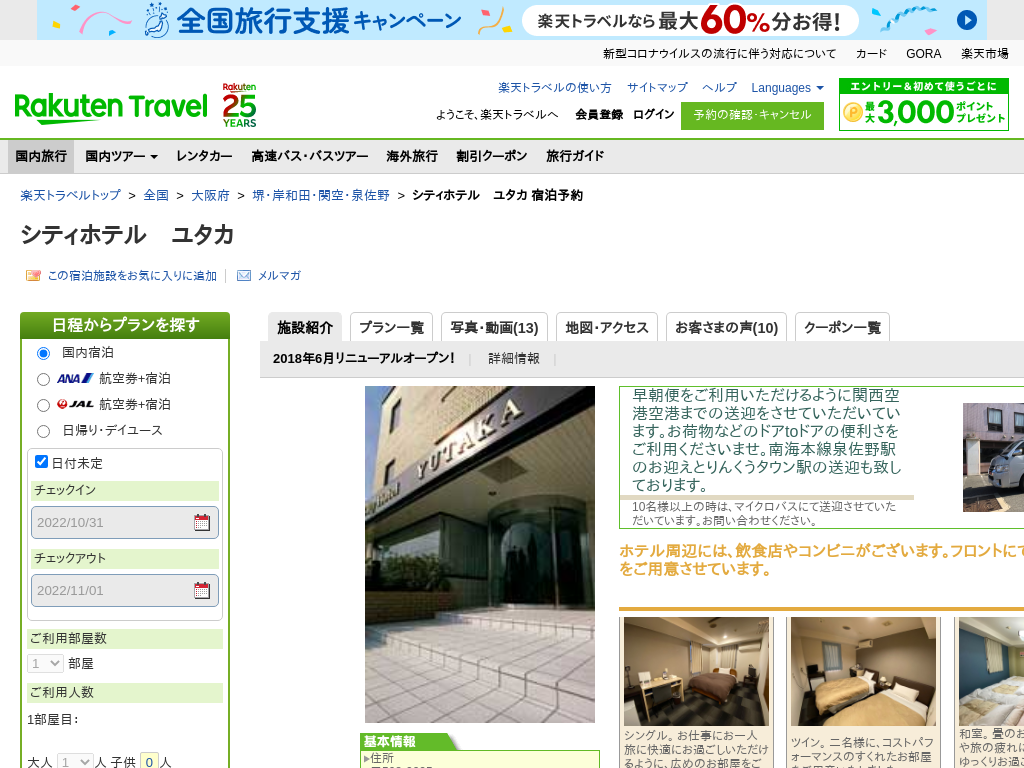Click the children count field

click(149, 761)
